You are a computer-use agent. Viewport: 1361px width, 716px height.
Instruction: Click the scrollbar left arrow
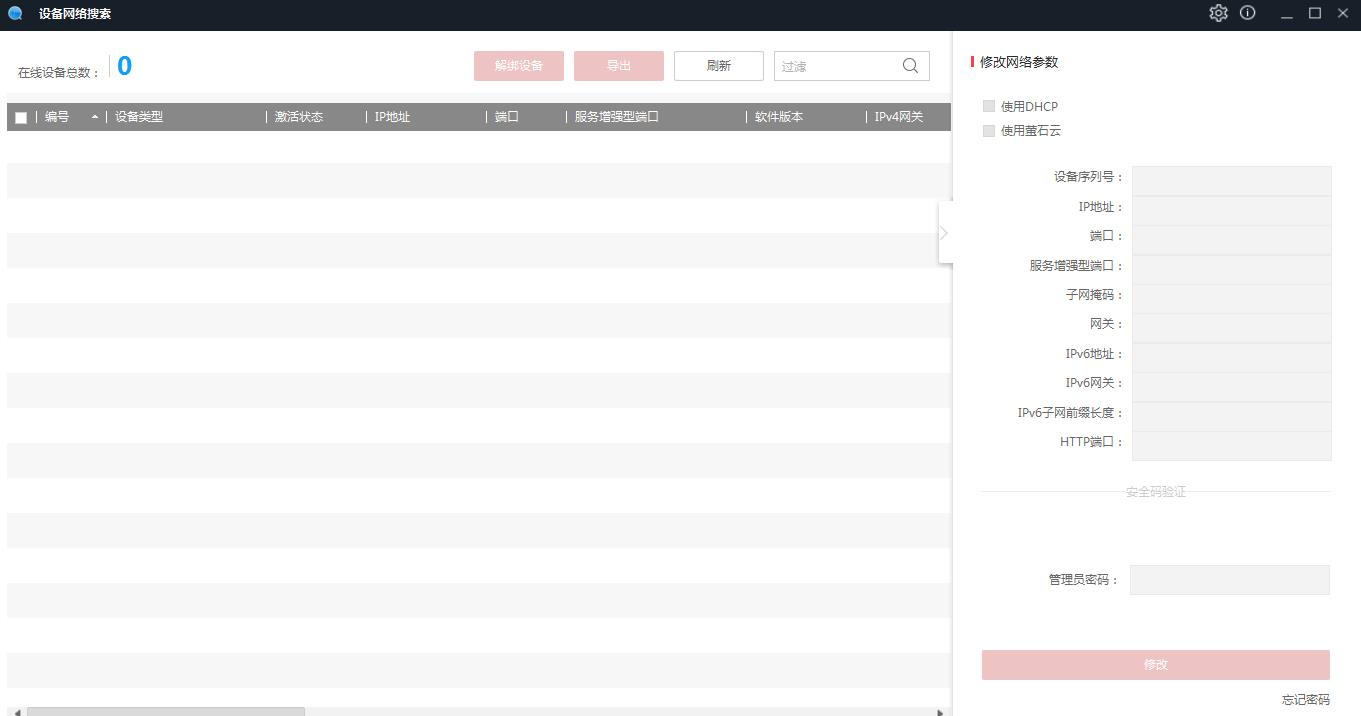[x=16, y=712]
